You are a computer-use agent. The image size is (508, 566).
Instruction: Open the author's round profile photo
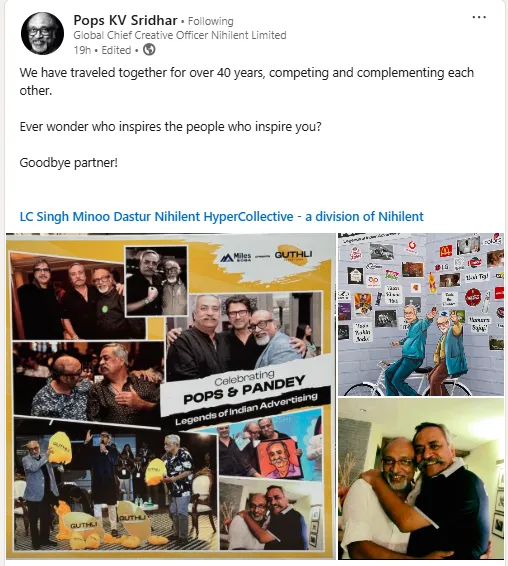click(43, 34)
